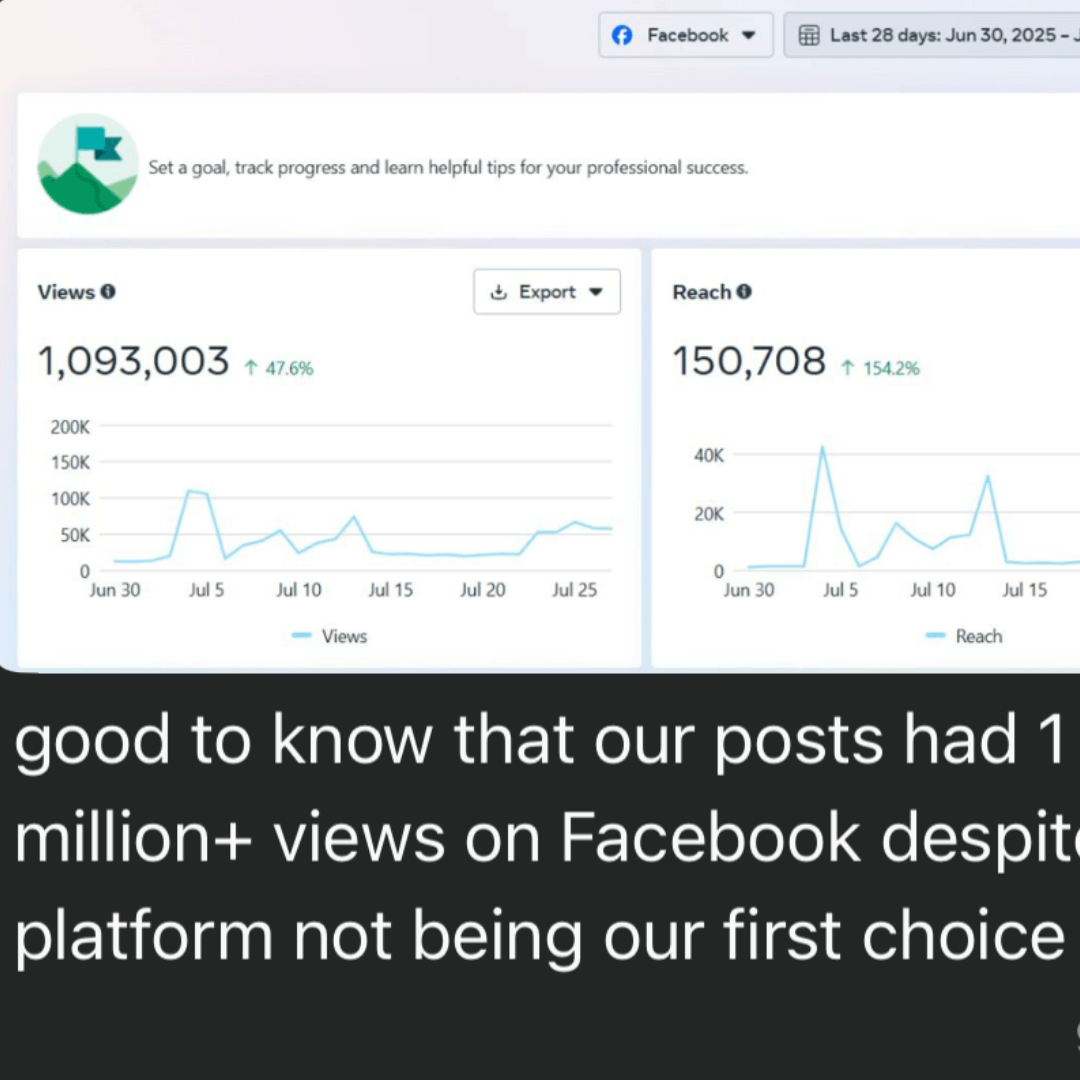This screenshot has height=1080, width=1080.
Task: Click the goal flag illustration icon
Action: (x=87, y=164)
